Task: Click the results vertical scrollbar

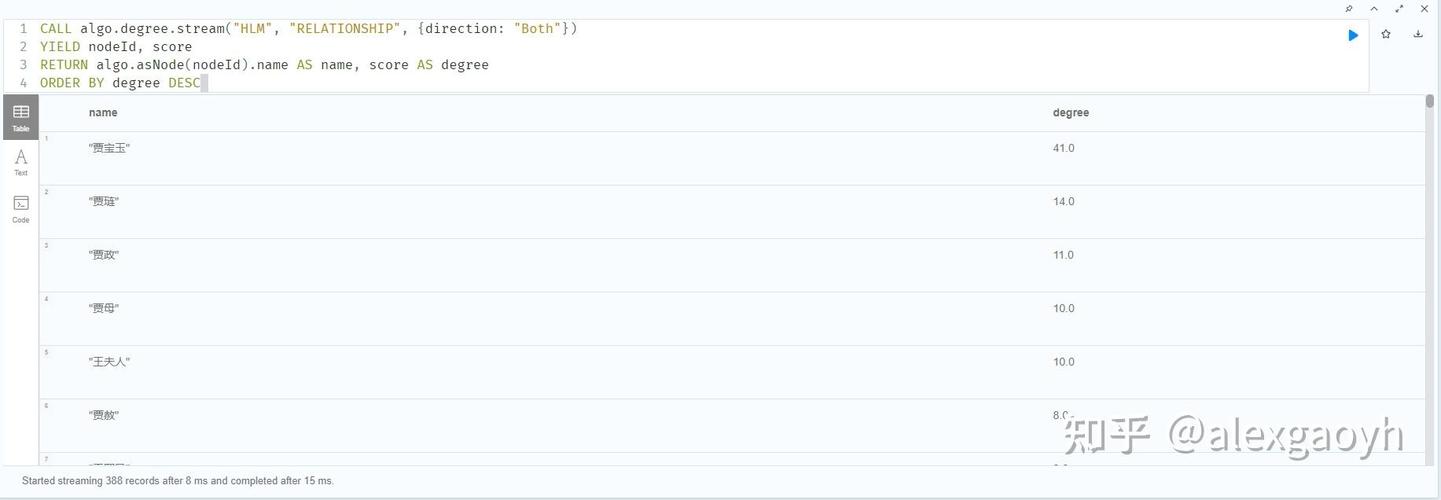Action: pyautogui.click(x=1430, y=280)
